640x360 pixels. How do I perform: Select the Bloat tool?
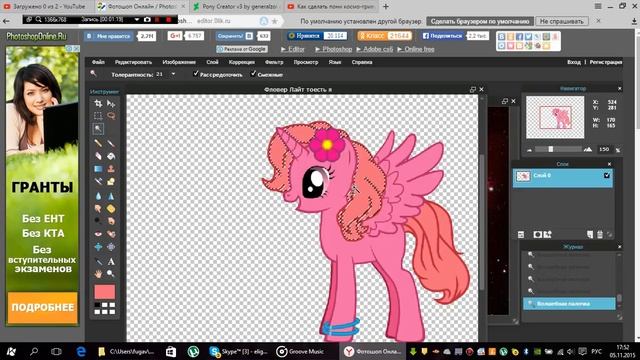[x=98, y=247]
